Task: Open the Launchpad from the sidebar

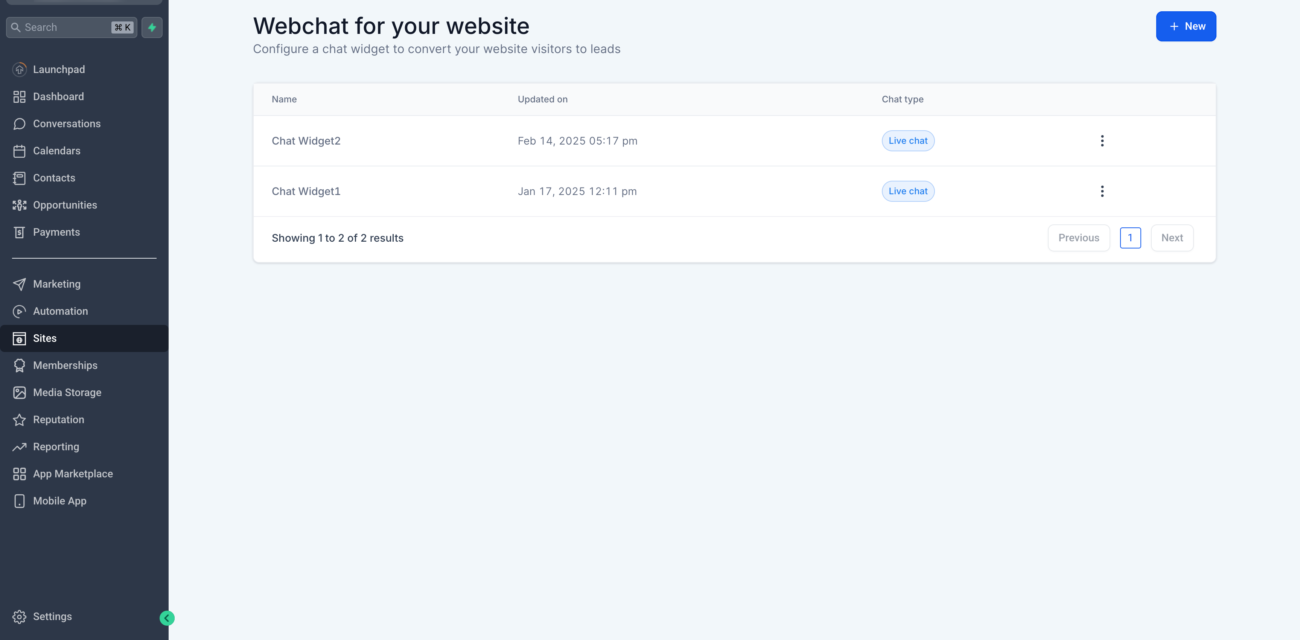Action: click(18, 69)
